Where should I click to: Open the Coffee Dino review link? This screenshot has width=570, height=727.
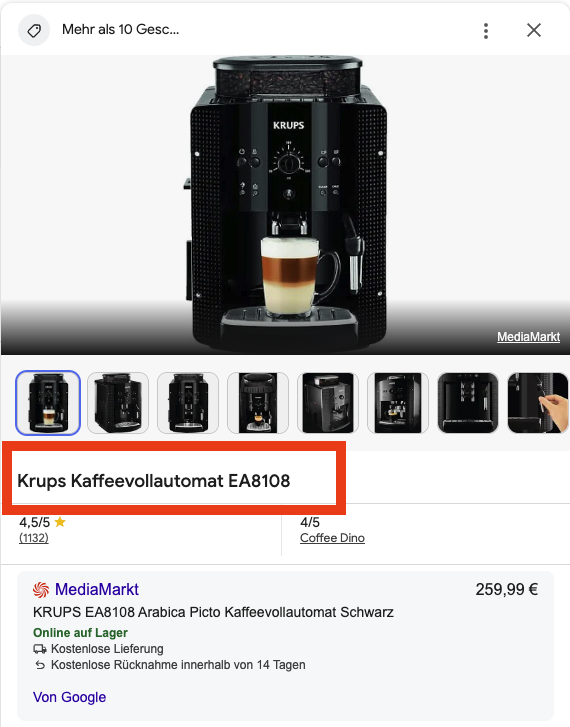click(332, 538)
